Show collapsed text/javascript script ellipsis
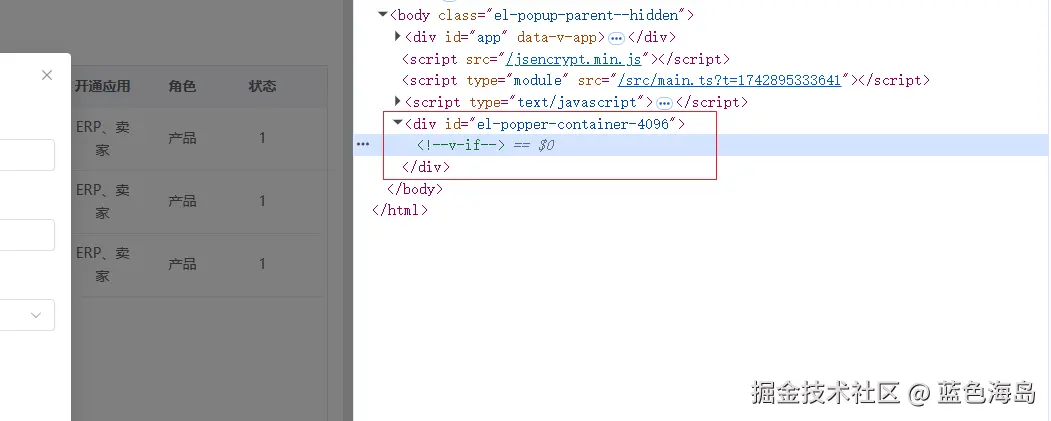The image size is (1051, 421). pos(664,103)
